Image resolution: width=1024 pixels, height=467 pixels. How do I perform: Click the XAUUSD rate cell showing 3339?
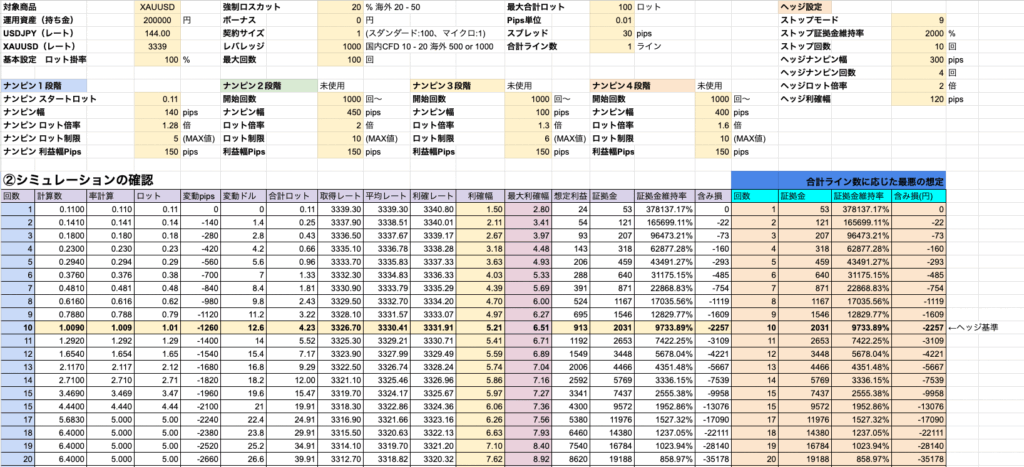(157, 46)
